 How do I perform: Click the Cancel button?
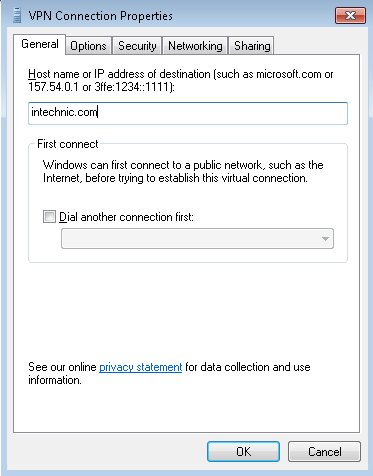tap(324, 452)
